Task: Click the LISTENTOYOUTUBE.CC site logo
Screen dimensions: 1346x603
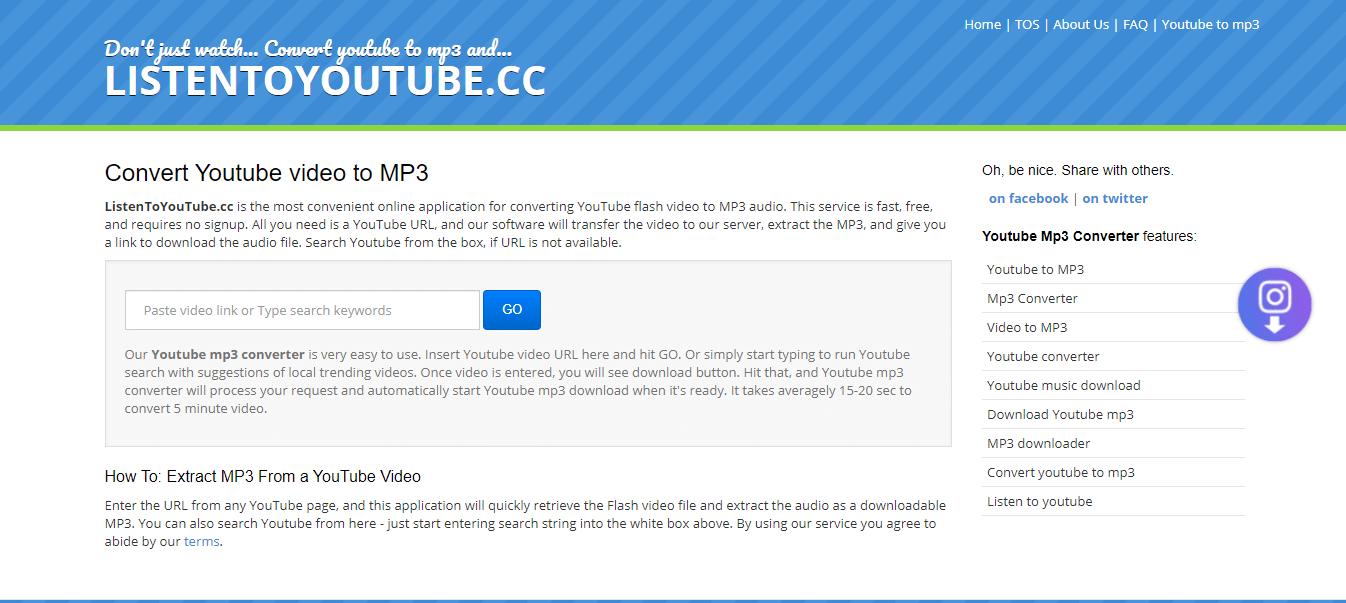Action: pyautogui.click(x=325, y=82)
